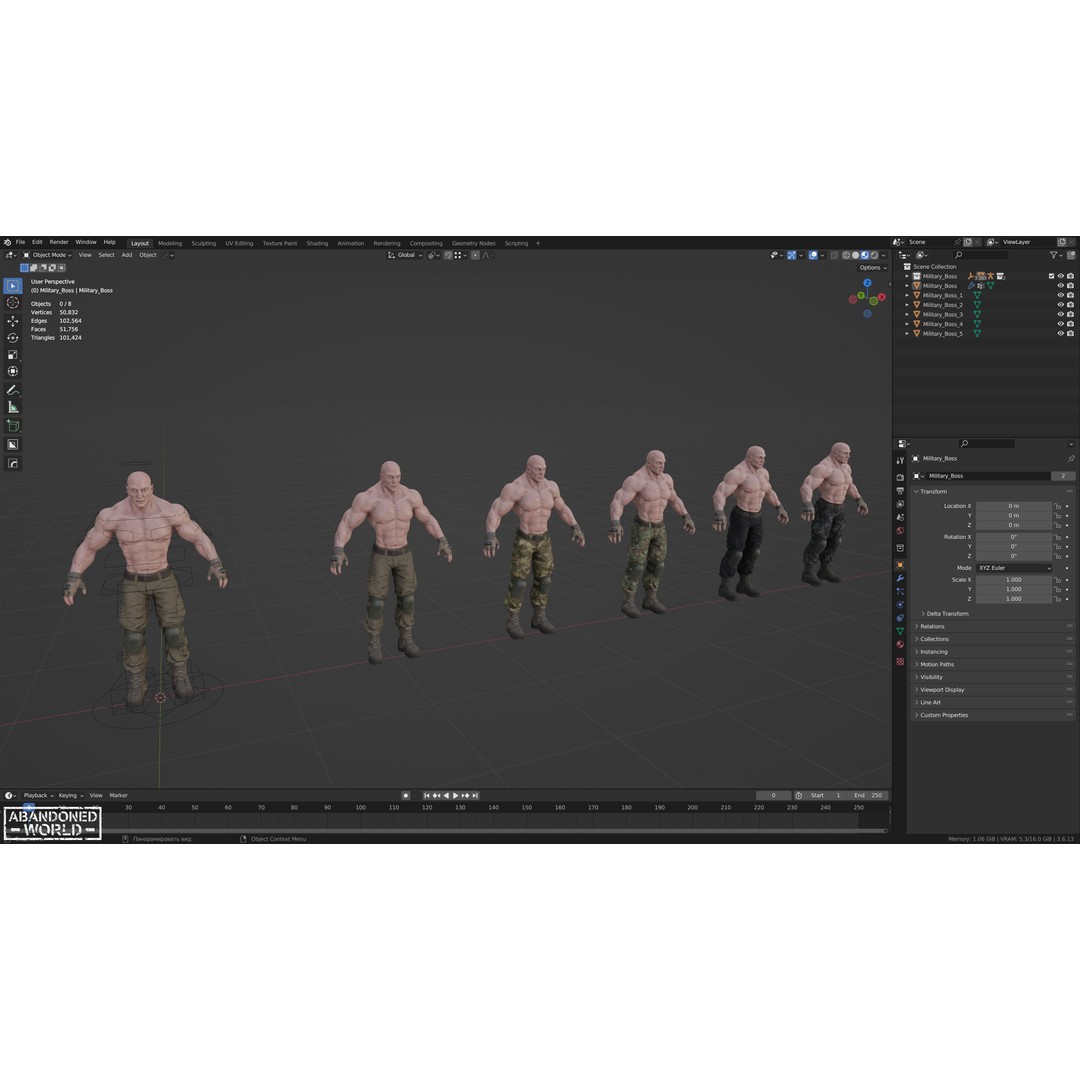Click the End frame 250 field
1080x1080 pixels.
[x=869, y=796]
